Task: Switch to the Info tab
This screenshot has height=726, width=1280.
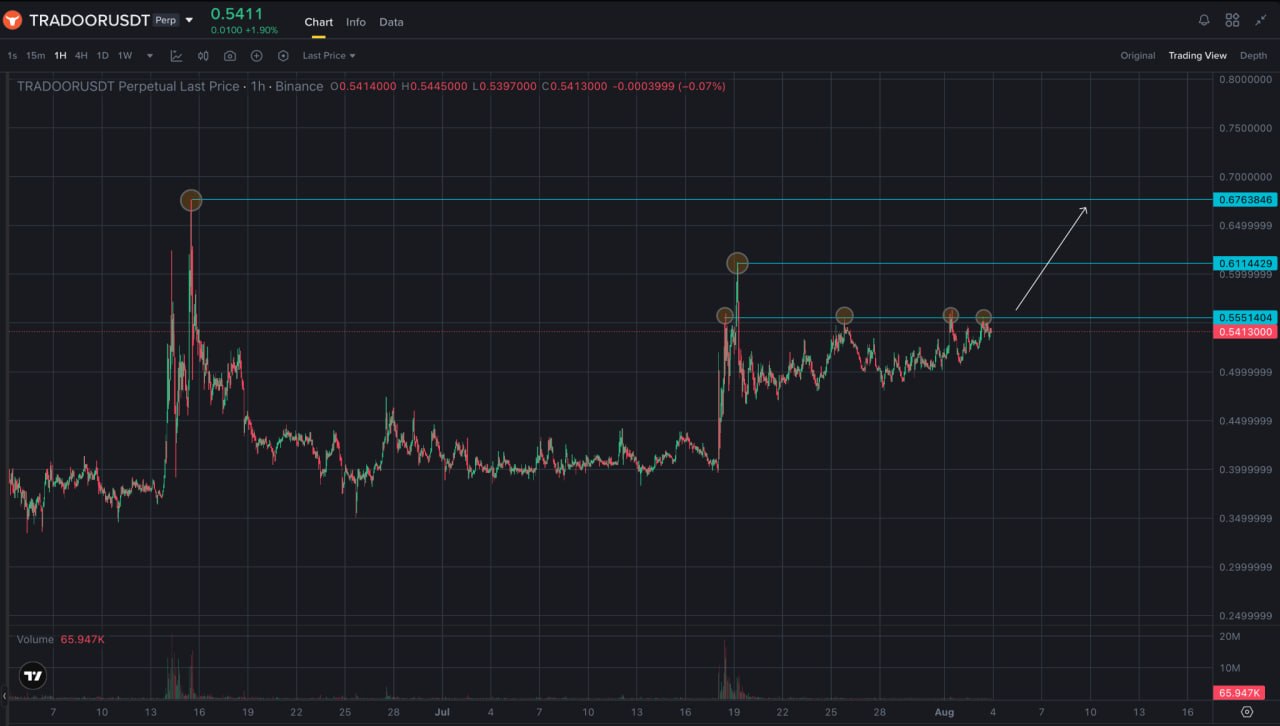Action: [x=356, y=22]
